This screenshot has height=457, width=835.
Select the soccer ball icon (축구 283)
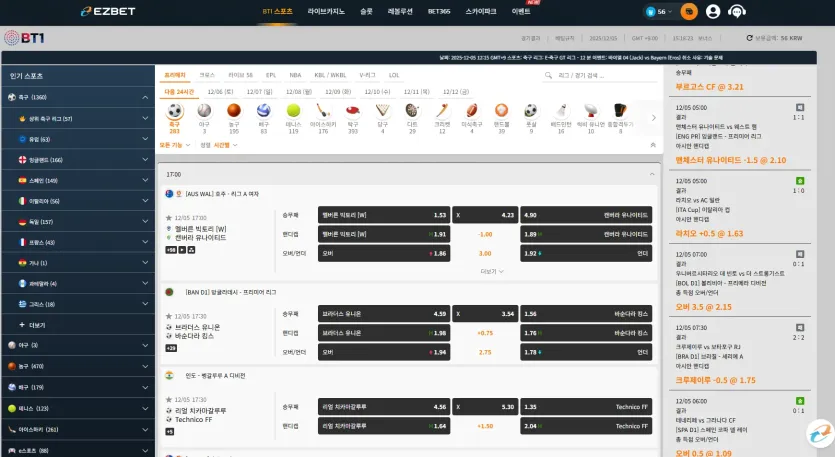(x=175, y=111)
